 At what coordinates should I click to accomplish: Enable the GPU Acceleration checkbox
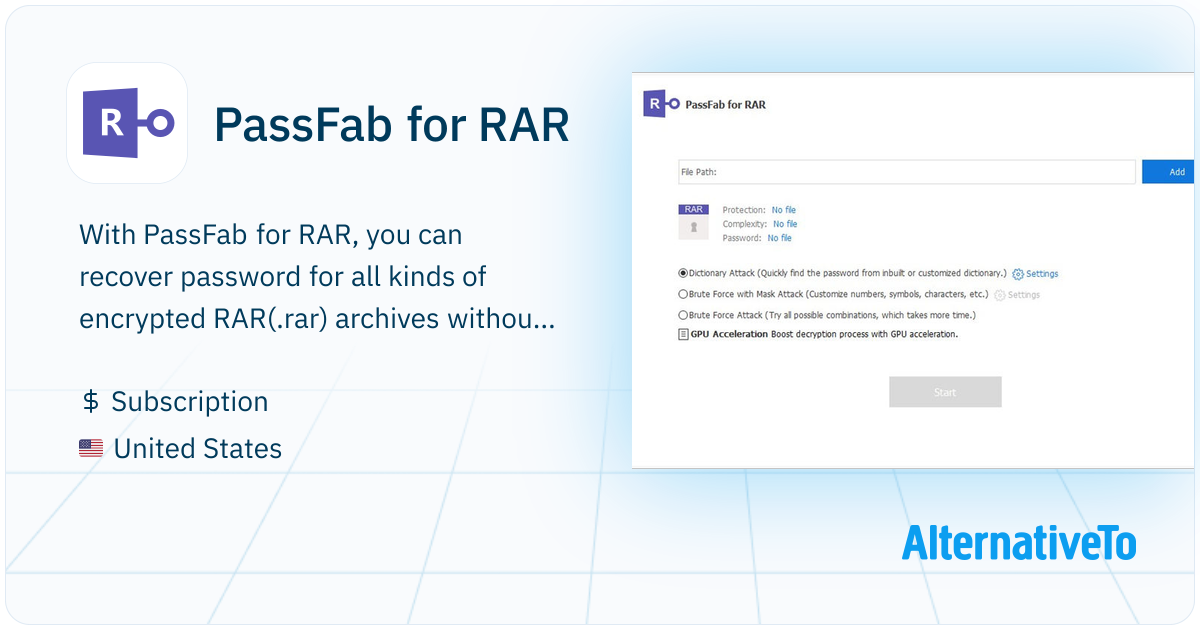[683, 335]
